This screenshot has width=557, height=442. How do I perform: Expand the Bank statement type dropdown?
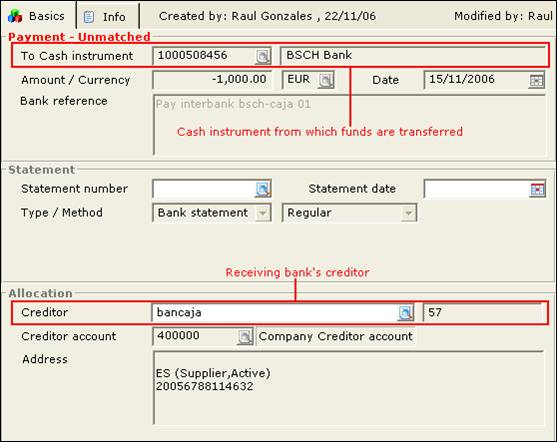[263, 213]
